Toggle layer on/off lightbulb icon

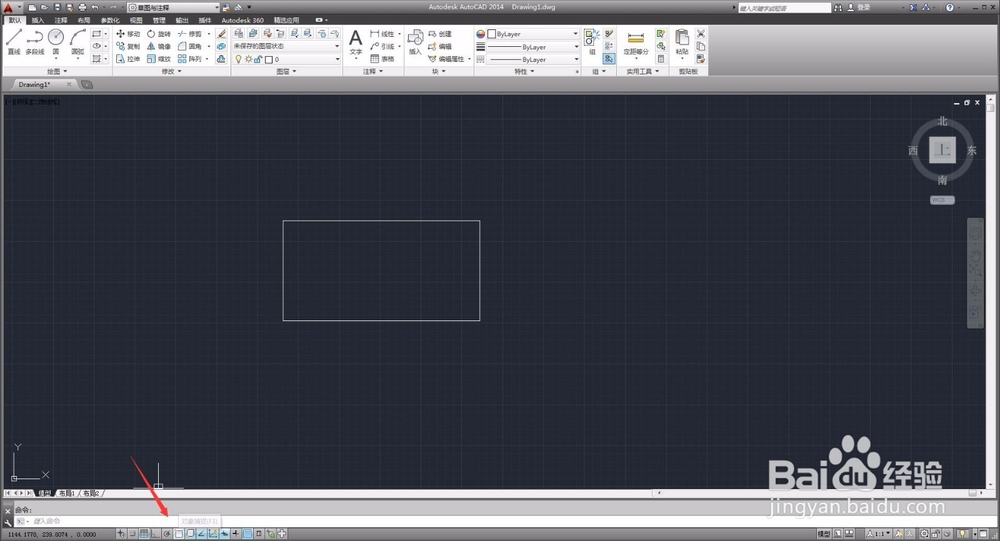pyautogui.click(x=239, y=59)
